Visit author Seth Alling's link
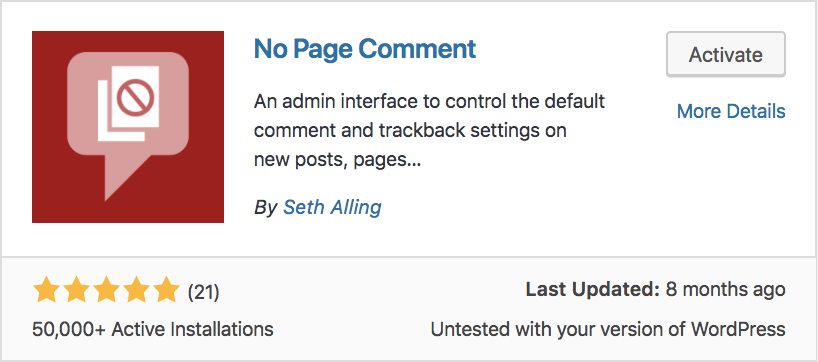 click(x=332, y=207)
